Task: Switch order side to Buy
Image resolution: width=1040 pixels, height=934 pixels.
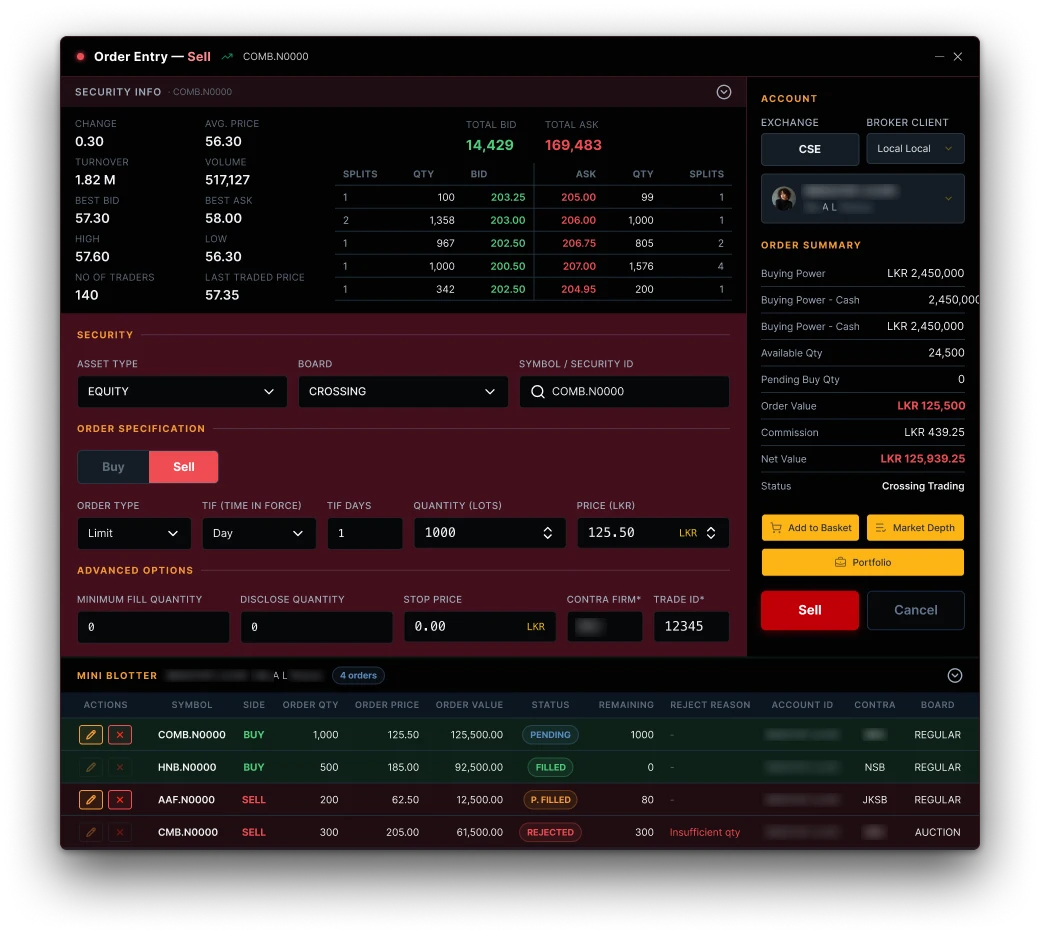Action: (x=113, y=467)
